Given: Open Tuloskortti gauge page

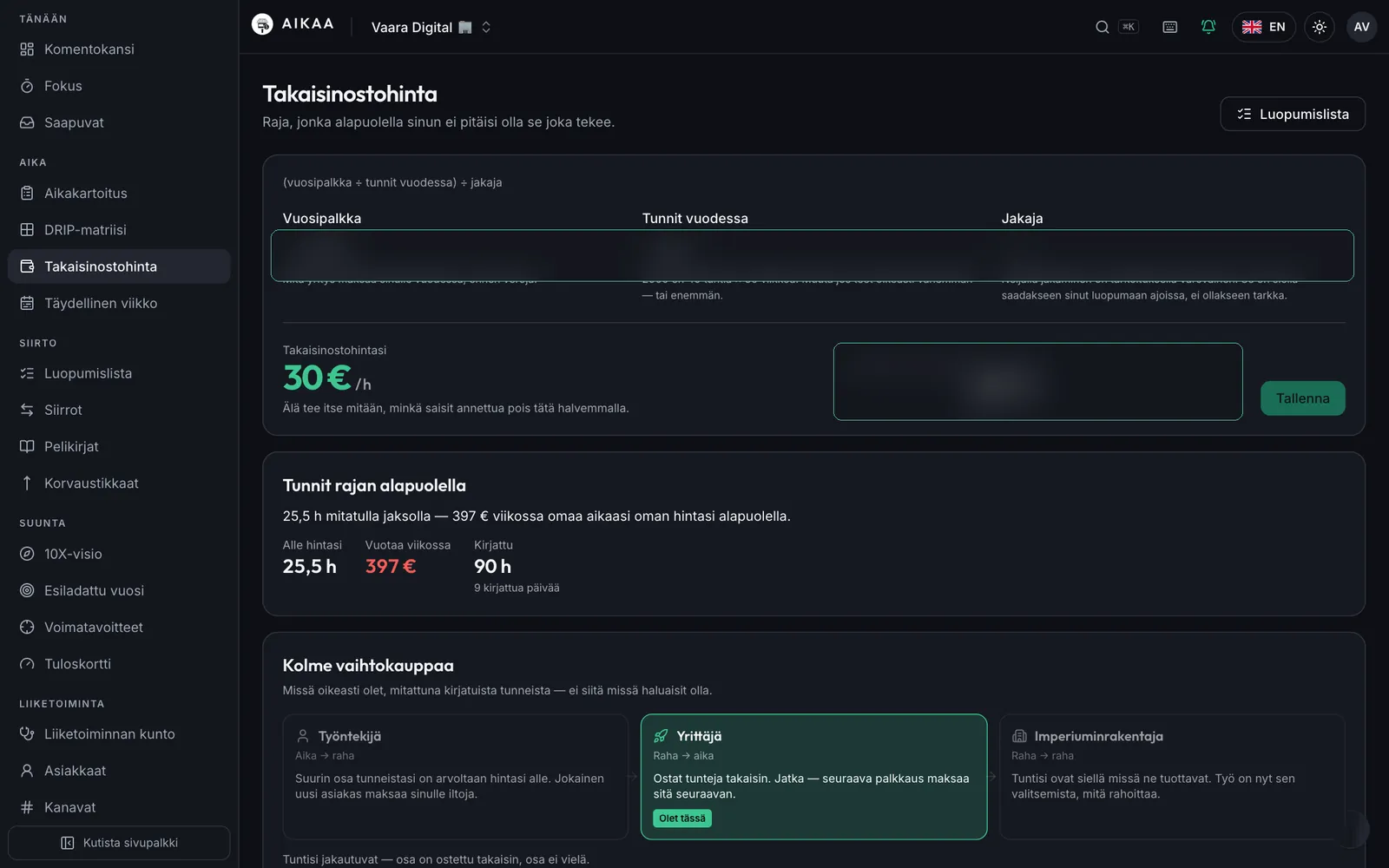Looking at the screenshot, I should point(119,663).
